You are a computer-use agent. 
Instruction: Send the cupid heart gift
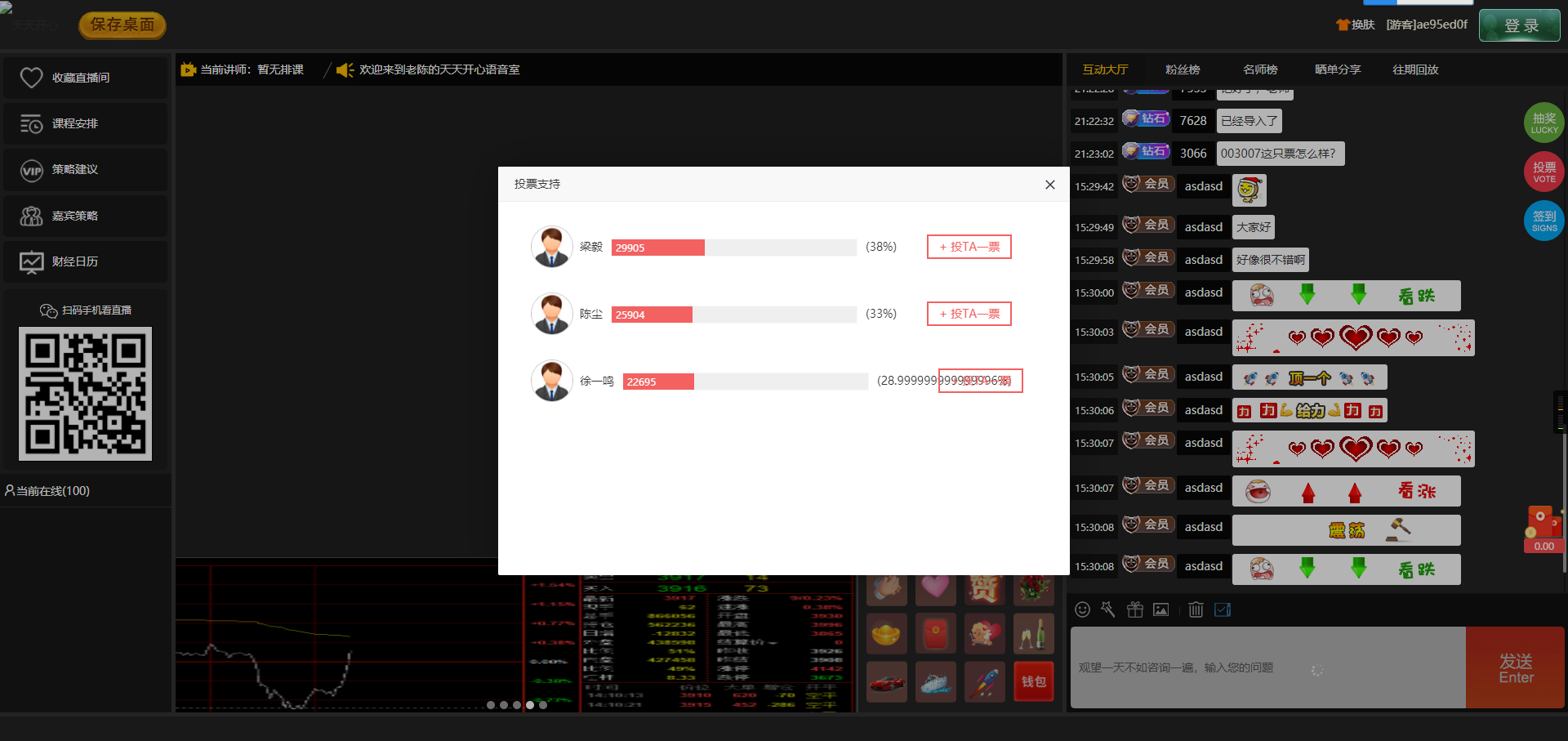(x=984, y=634)
